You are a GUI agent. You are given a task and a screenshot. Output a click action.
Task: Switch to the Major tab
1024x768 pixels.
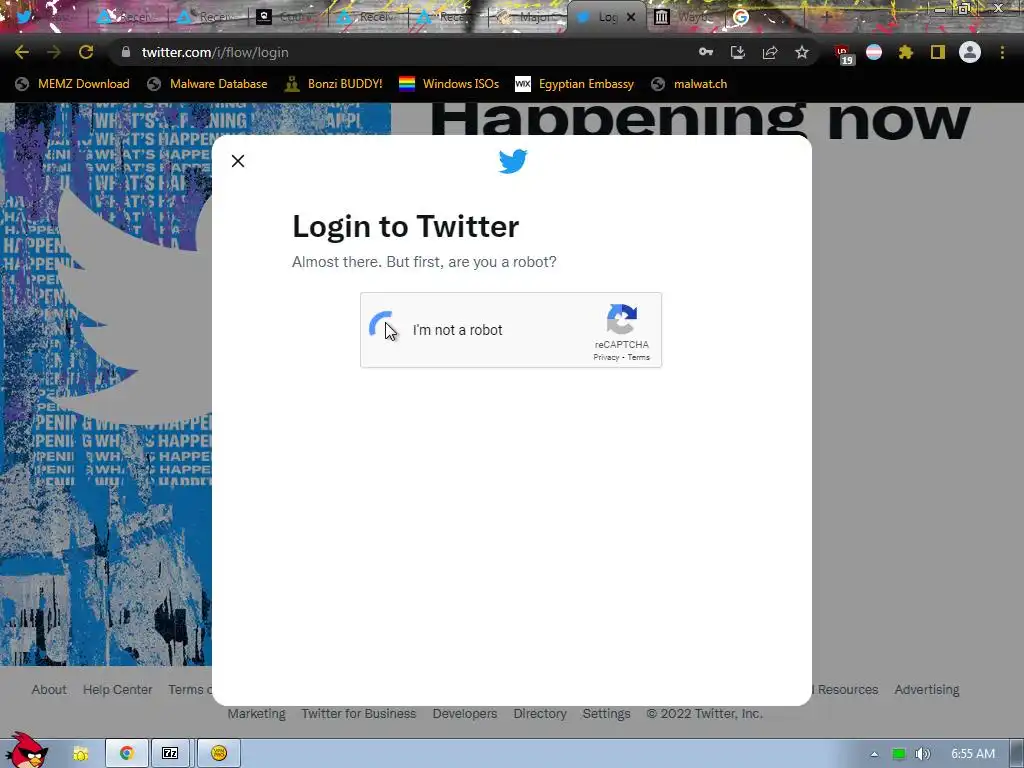[x=528, y=17]
